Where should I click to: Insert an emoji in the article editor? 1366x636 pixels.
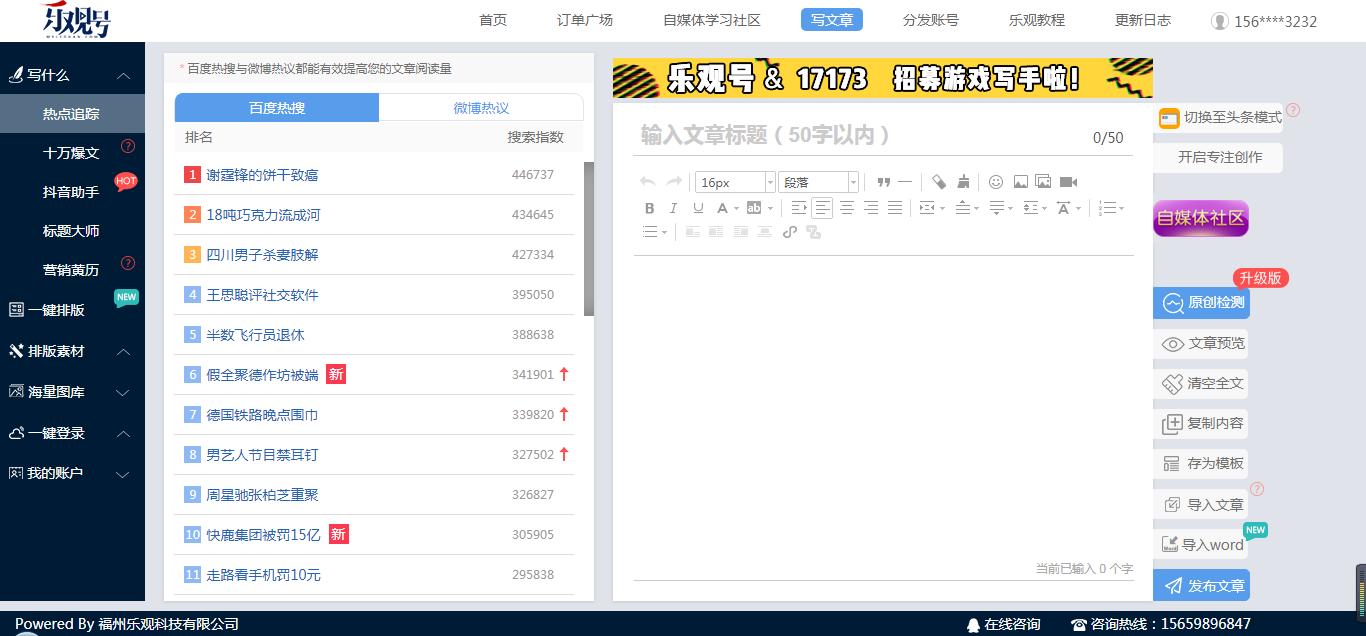tap(996, 182)
